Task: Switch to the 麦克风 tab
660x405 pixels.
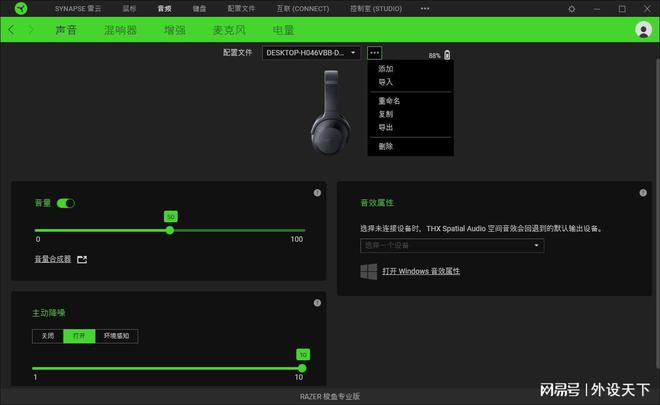Action: pyautogui.click(x=229, y=30)
